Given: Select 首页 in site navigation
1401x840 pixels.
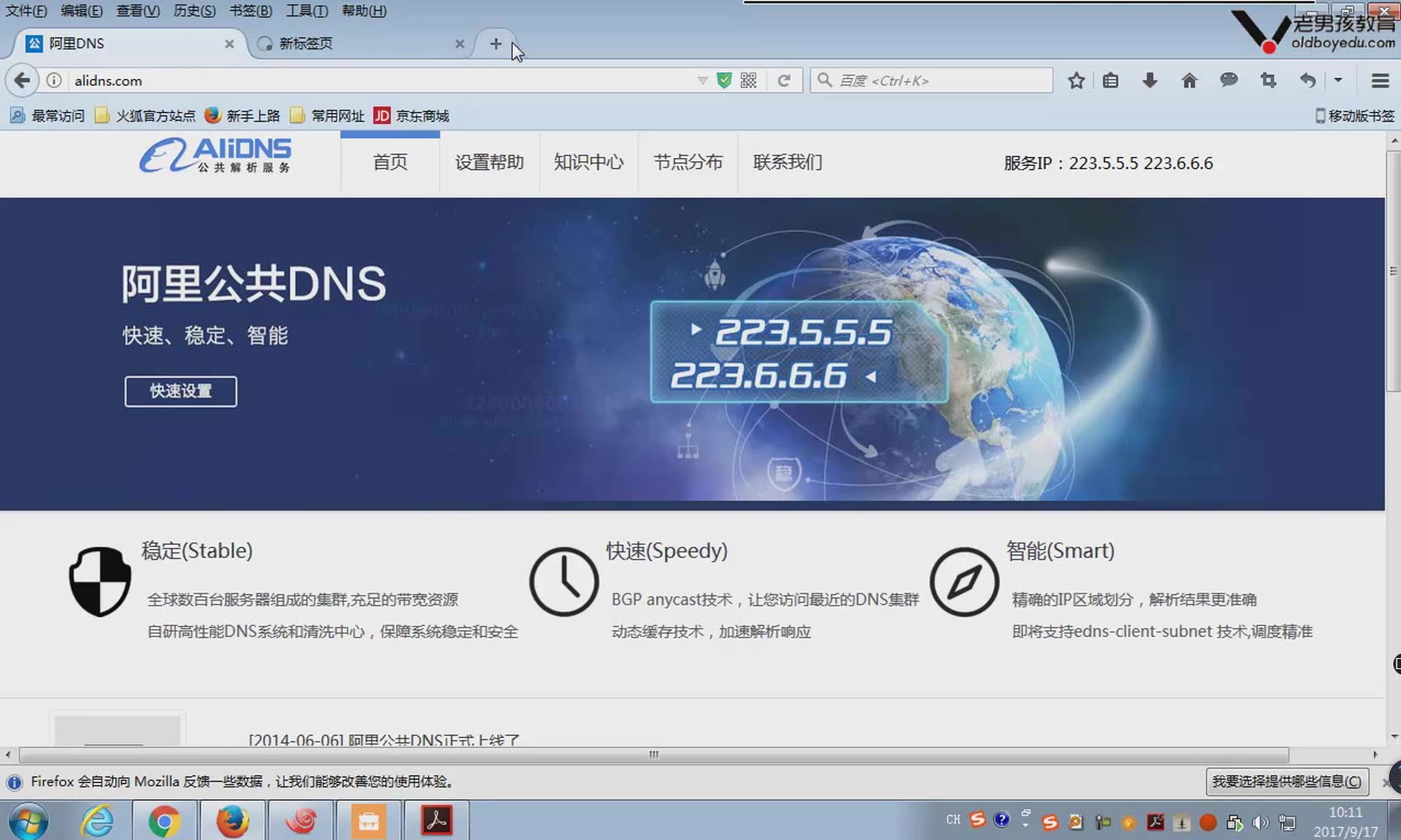Looking at the screenshot, I should click(x=390, y=162).
